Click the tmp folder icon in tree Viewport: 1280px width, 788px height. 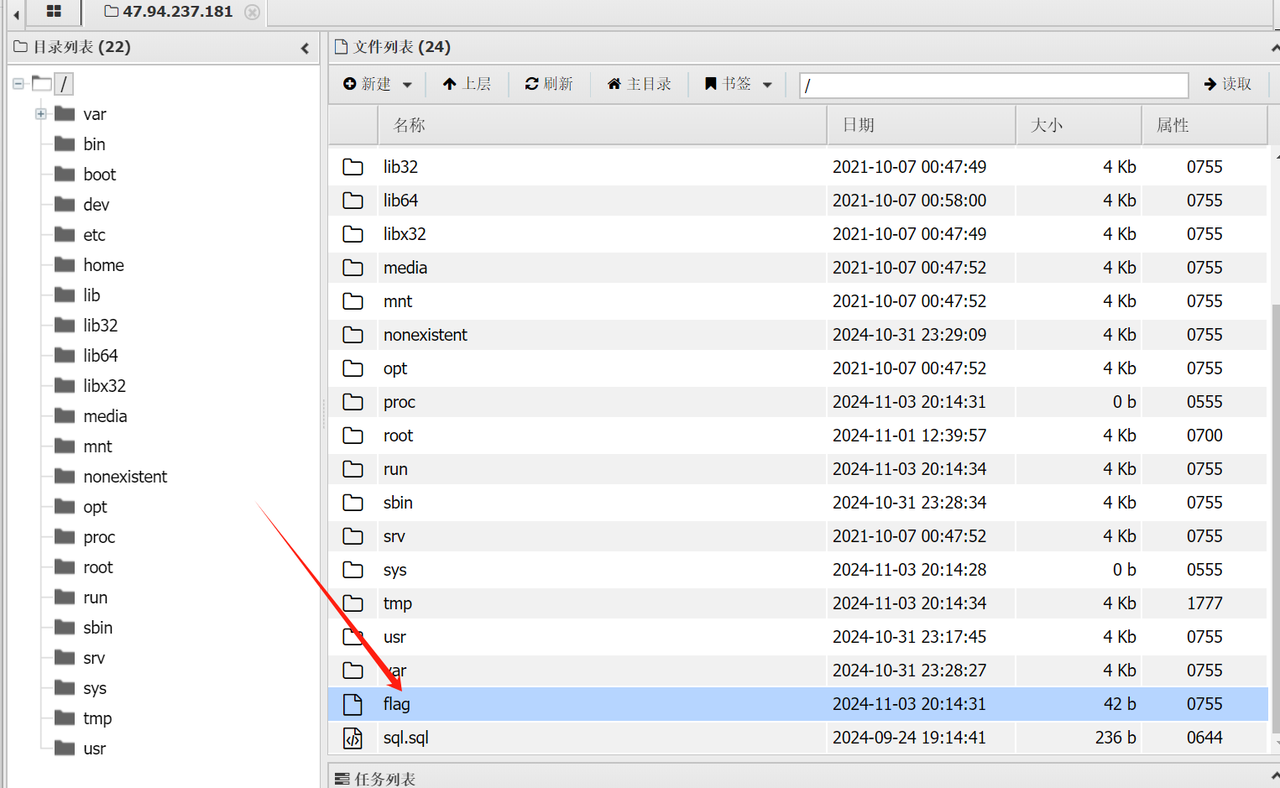[65, 717]
